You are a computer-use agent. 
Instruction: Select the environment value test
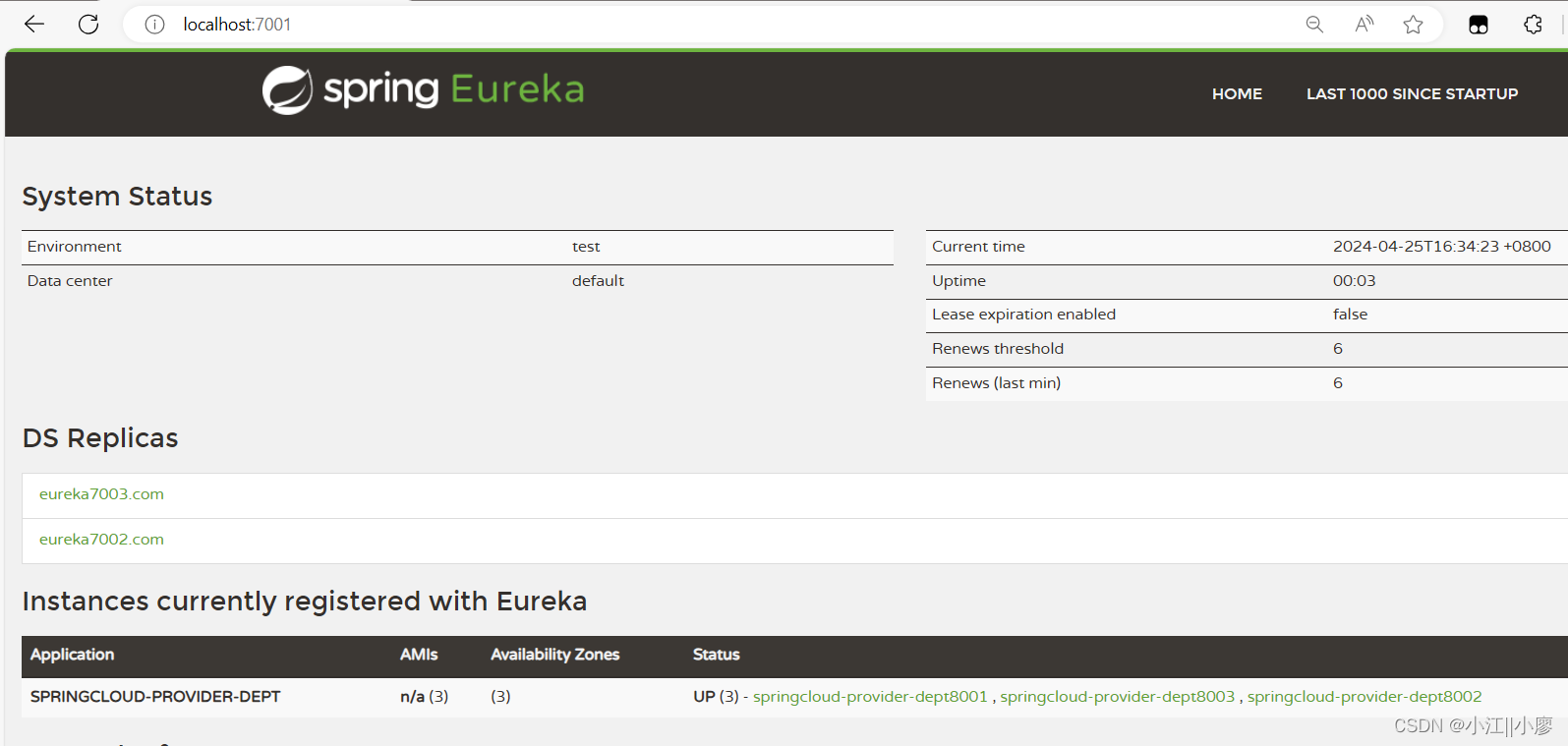point(586,247)
